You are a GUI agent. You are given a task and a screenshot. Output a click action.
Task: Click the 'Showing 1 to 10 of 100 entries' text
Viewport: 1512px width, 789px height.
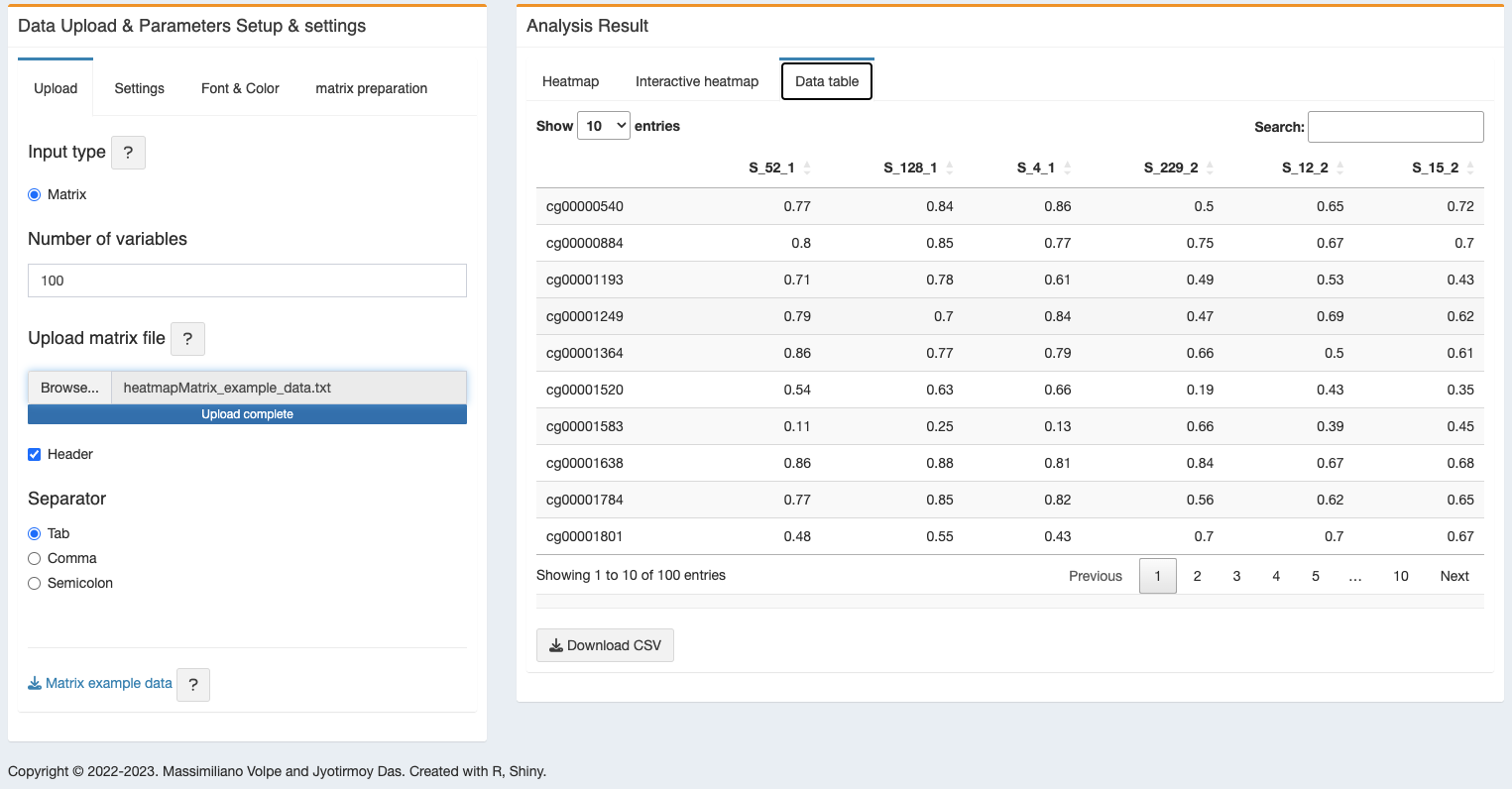coord(631,575)
